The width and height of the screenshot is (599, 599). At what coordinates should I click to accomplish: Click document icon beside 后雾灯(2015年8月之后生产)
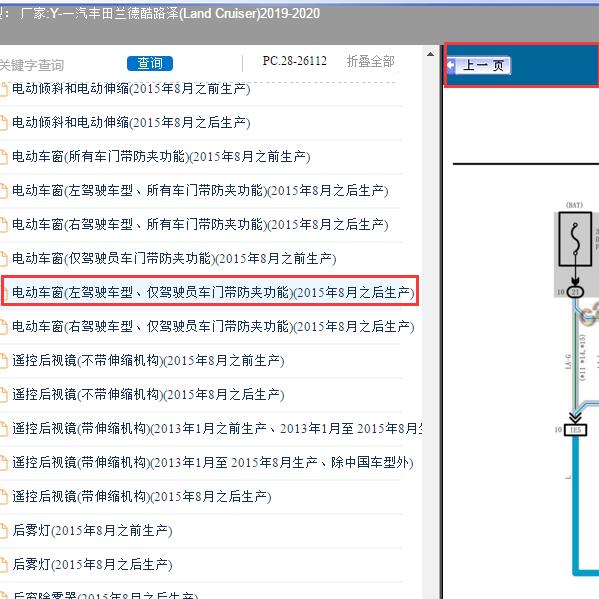(4, 565)
